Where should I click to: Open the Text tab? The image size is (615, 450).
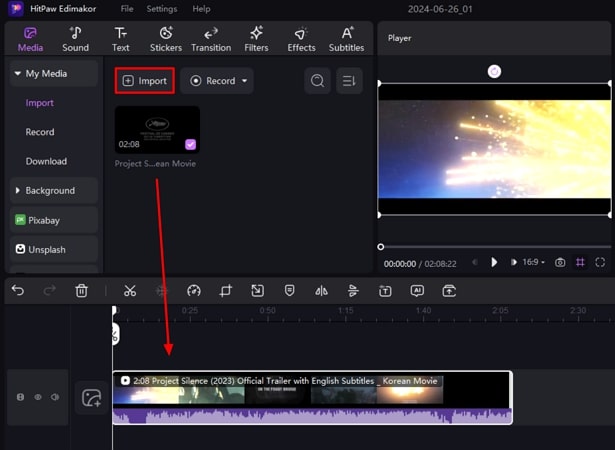click(x=120, y=39)
